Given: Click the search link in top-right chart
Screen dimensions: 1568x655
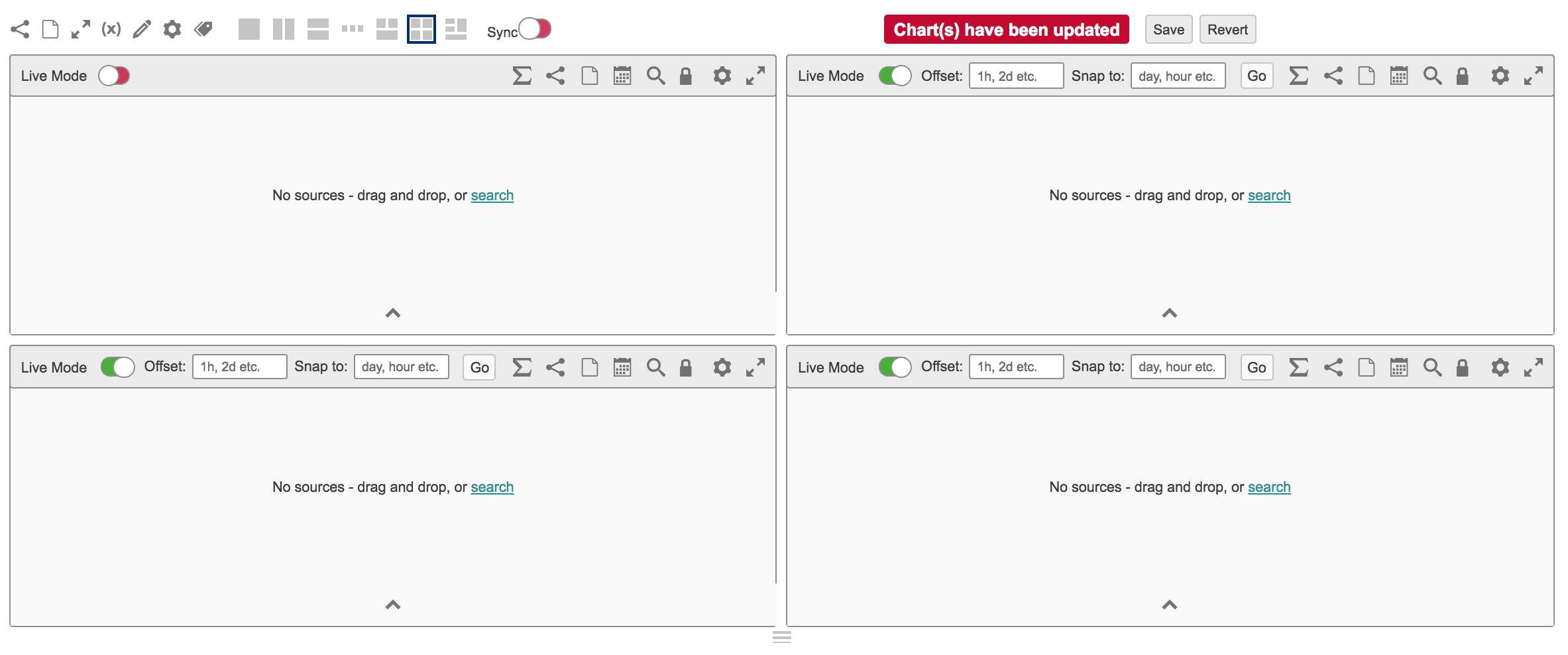Looking at the screenshot, I should pyautogui.click(x=1269, y=196).
